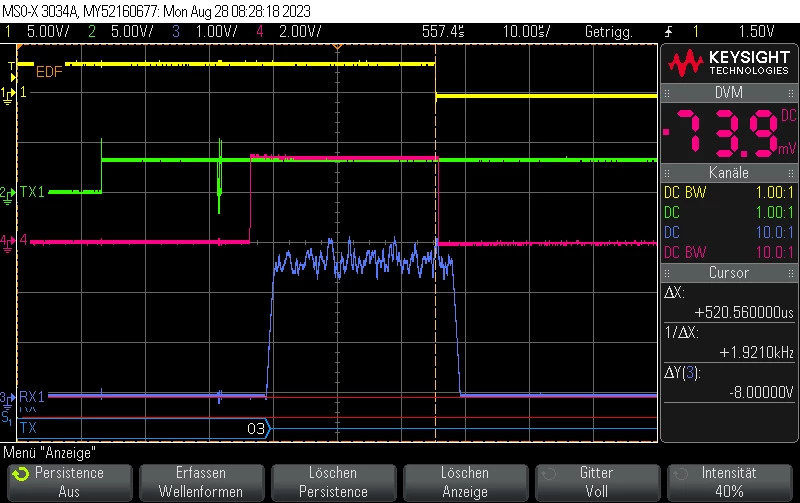
Task: Click the trigger level T marker
Action: coord(12,71)
